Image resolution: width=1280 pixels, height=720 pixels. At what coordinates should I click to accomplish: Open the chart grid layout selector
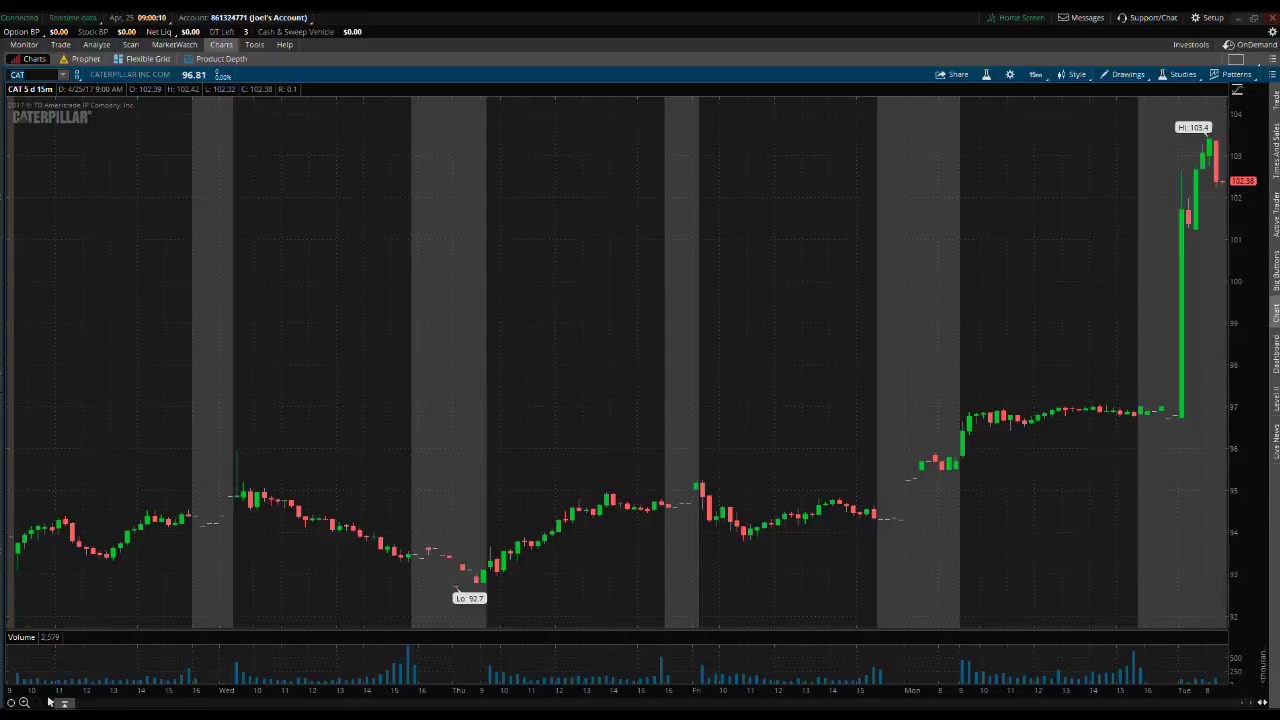coord(1236,59)
